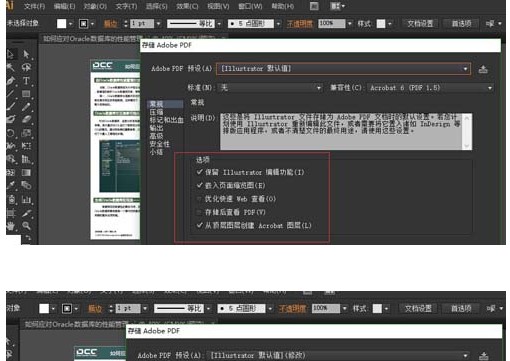Screen dimensions: 510x361
Task: Select the Artboard tool
Action: 11,213
